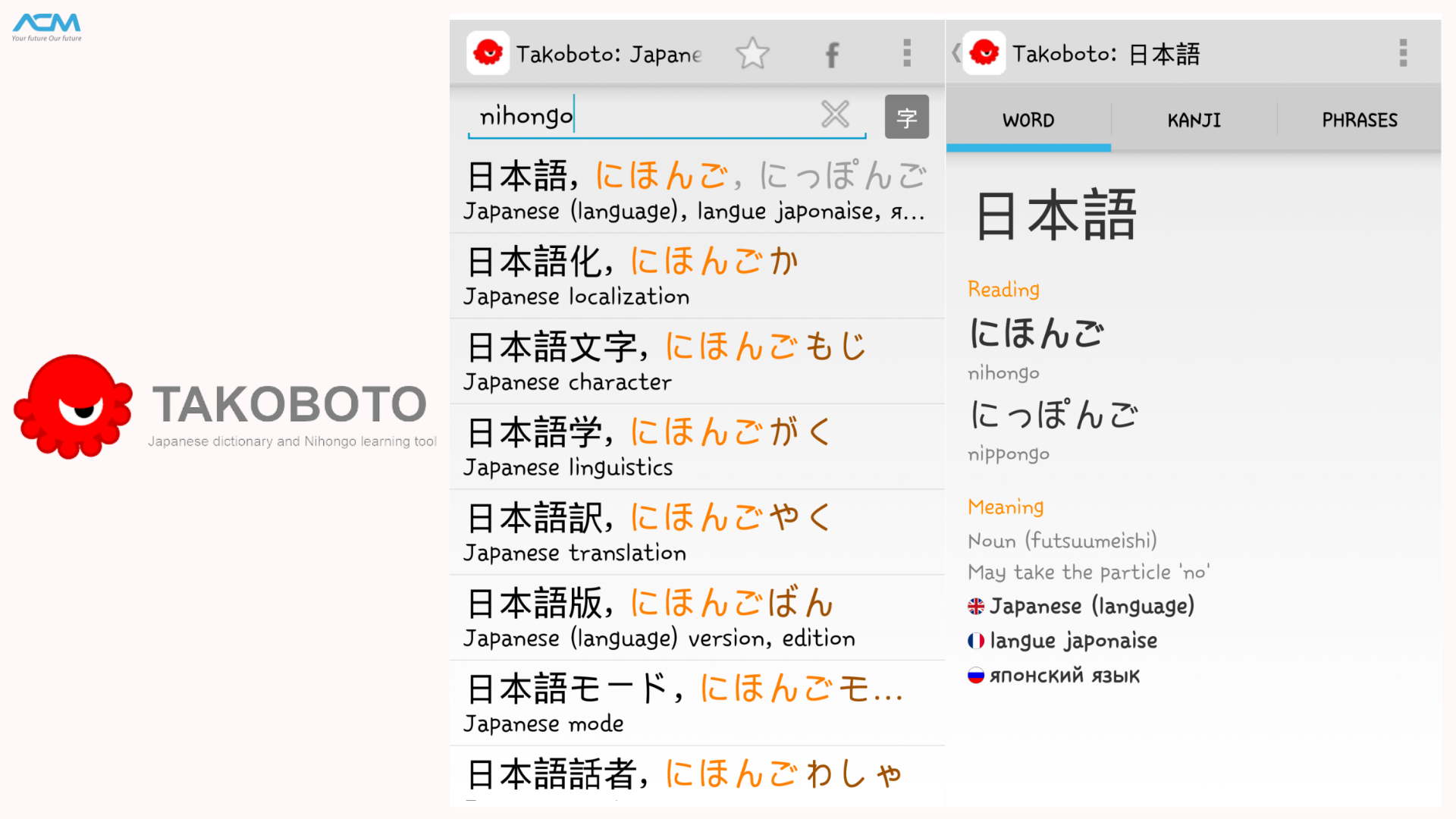Tap the reading にほんご
The height and width of the screenshot is (819, 1456).
[1036, 333]
